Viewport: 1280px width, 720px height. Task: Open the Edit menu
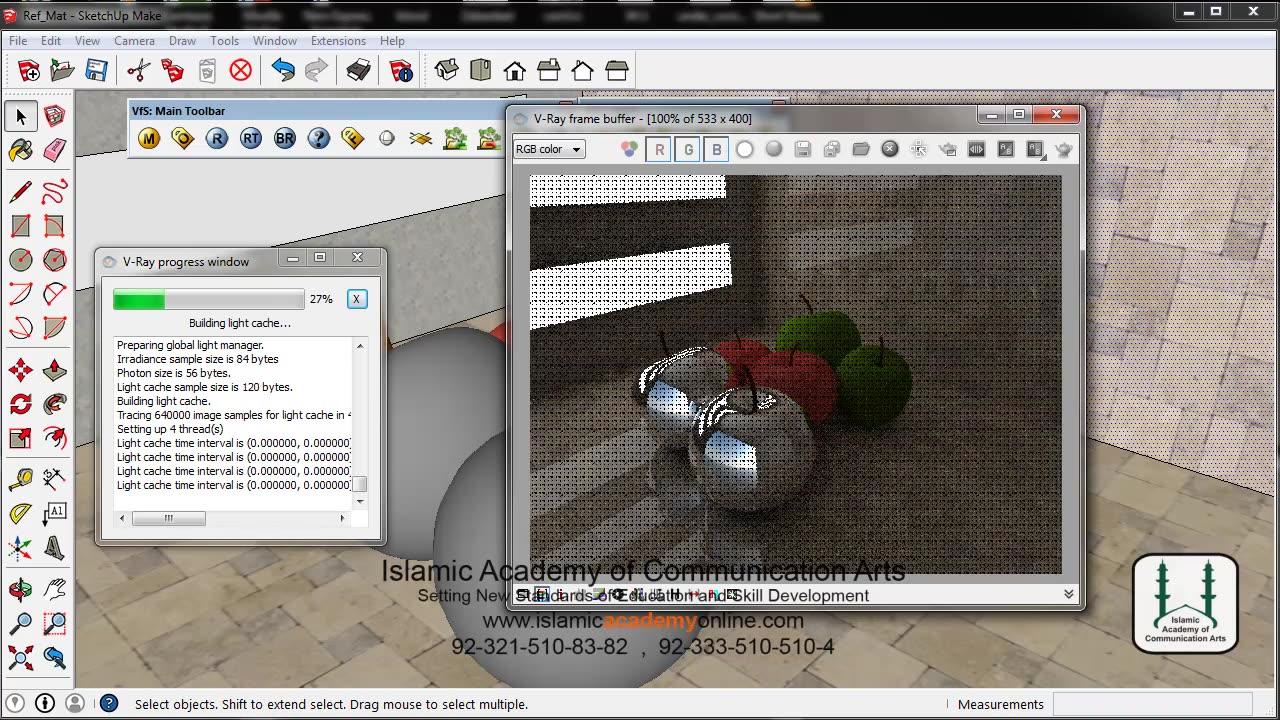click(x=51, y=41)
